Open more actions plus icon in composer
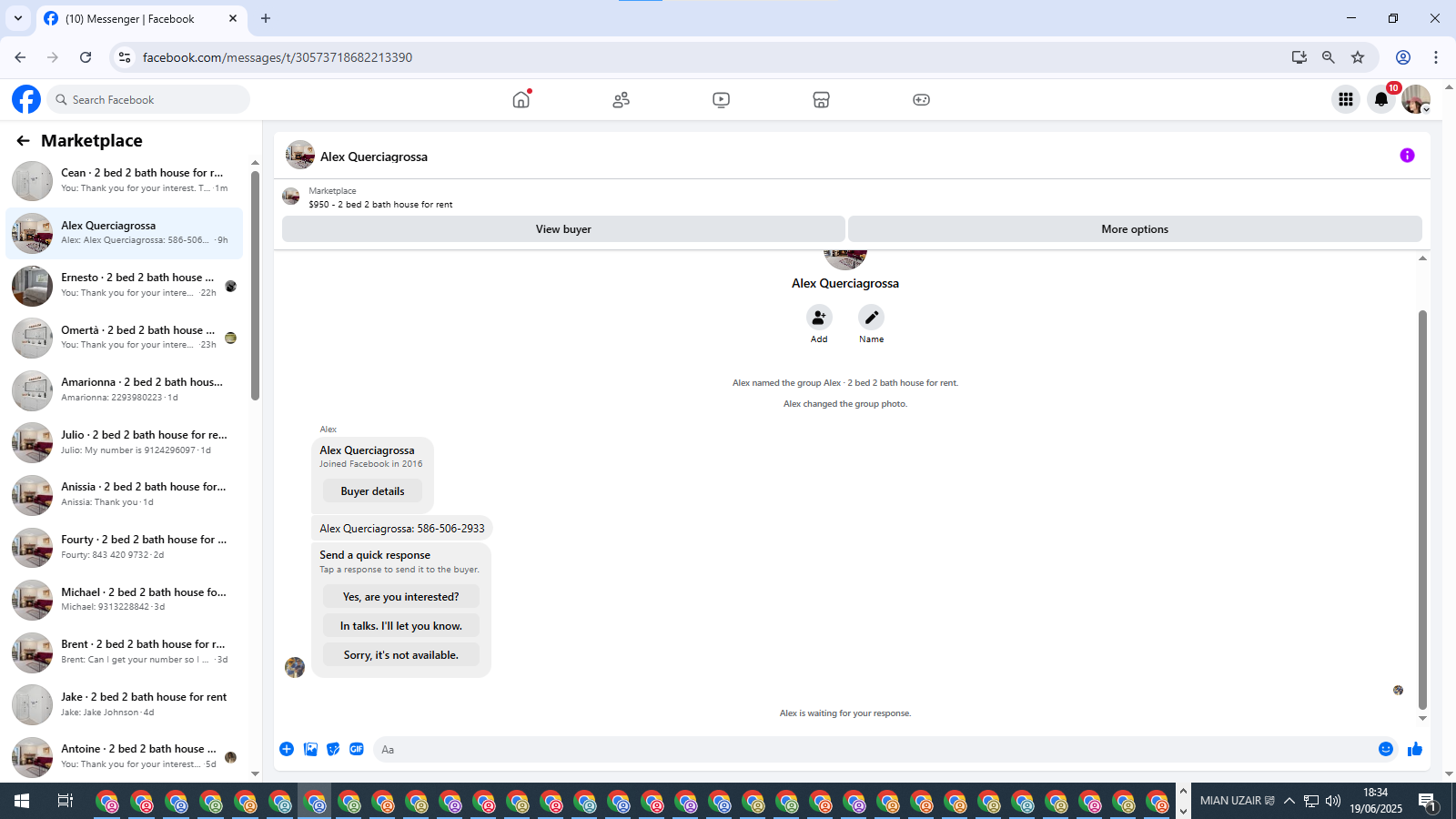 click(287, 749)
